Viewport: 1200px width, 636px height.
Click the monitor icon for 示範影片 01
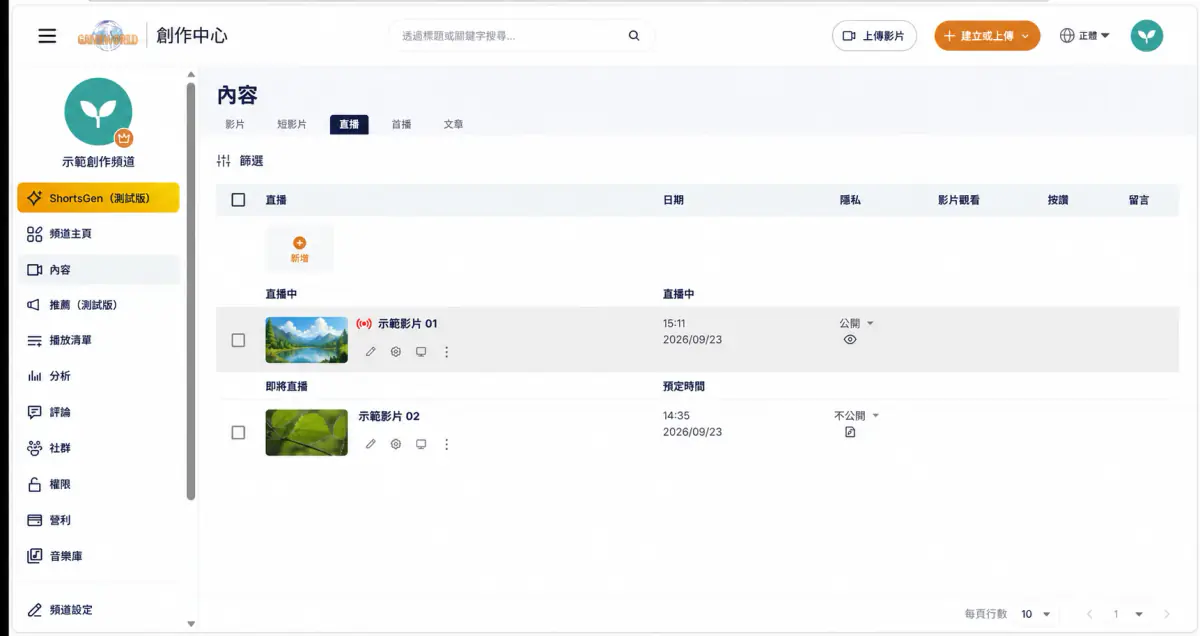[421, 352]
